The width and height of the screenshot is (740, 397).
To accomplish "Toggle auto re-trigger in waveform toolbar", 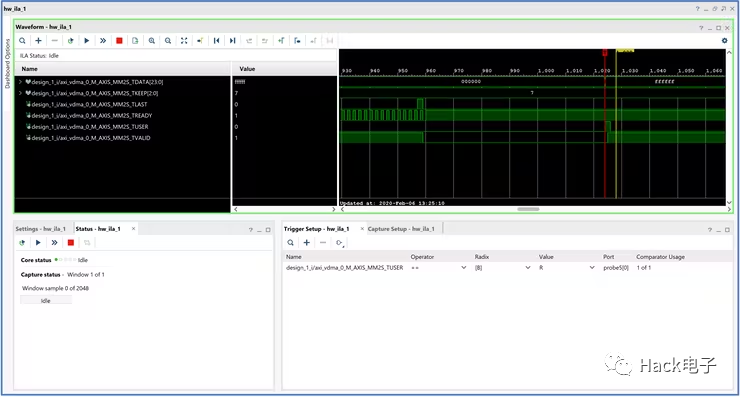I will click(70, 41).
